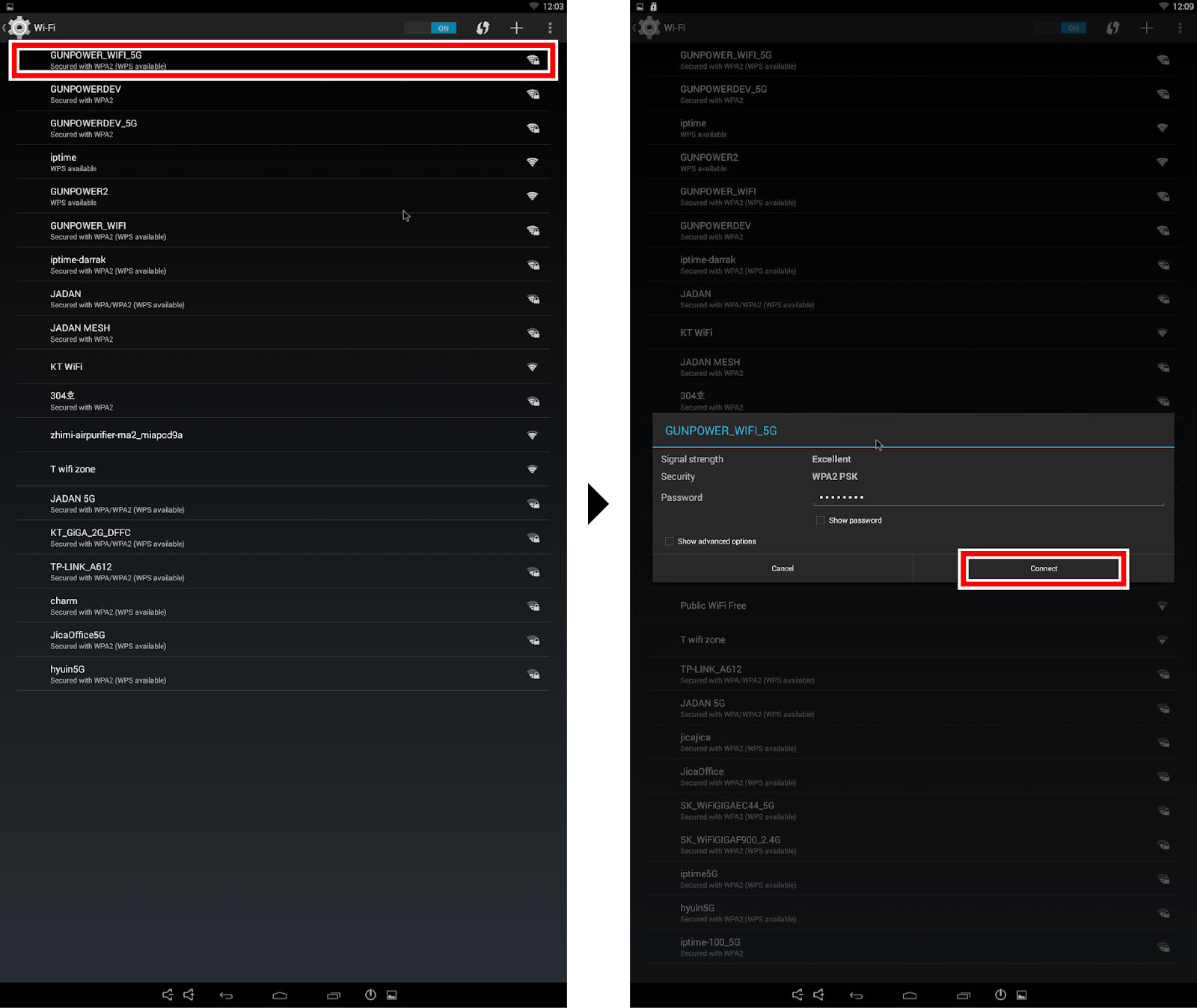Screen dimensions: 1197x1008
Task: Tap the locked signal icon of iptime-darrak, left list
Action: 533,265
